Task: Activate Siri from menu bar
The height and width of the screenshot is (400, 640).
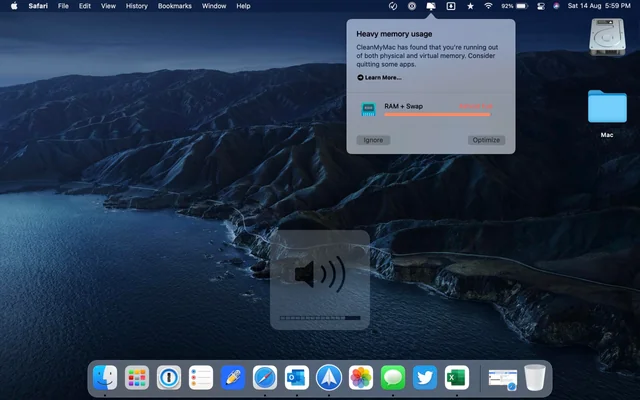Action: [x=556, y=6]
